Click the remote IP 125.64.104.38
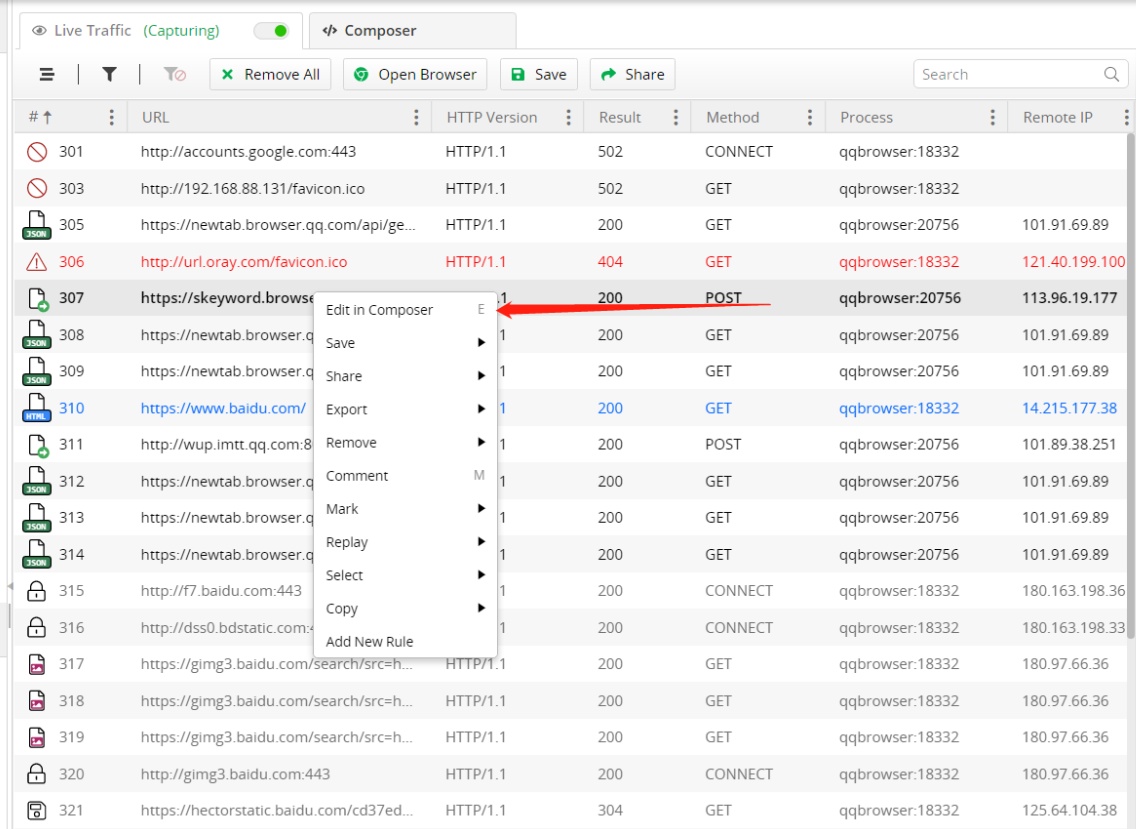Image resolution: width=1136 pixels, height=829 pixels. click(x=1069, y=810)
